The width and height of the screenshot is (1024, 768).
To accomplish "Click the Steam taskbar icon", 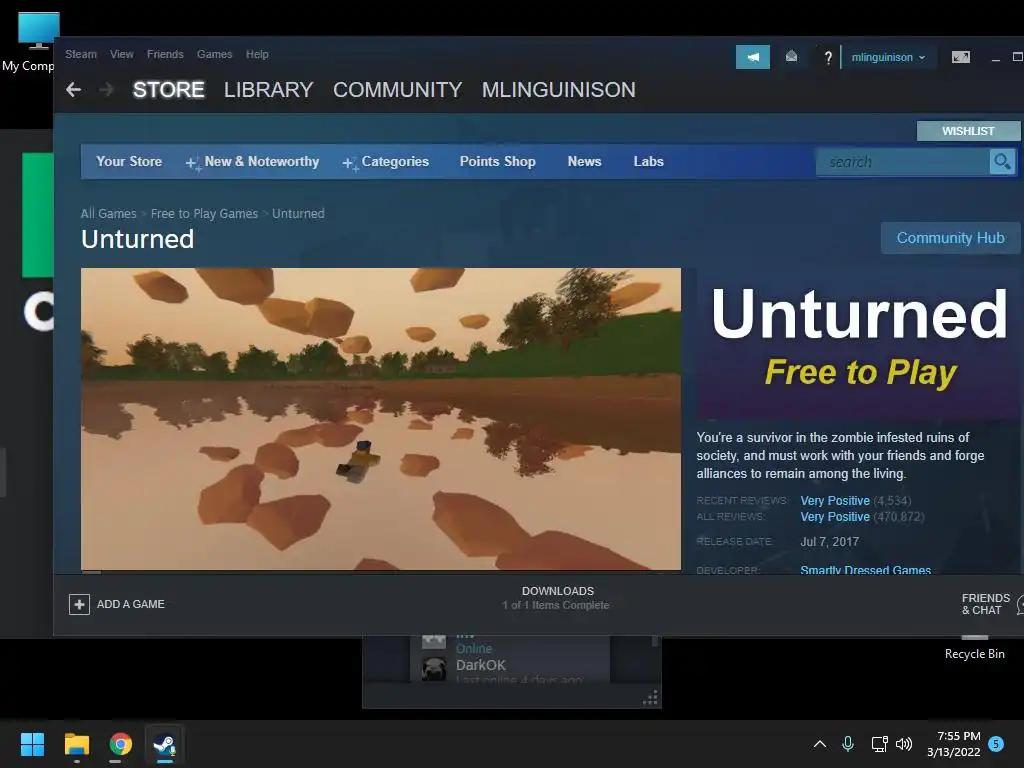I will coord(163,744).
